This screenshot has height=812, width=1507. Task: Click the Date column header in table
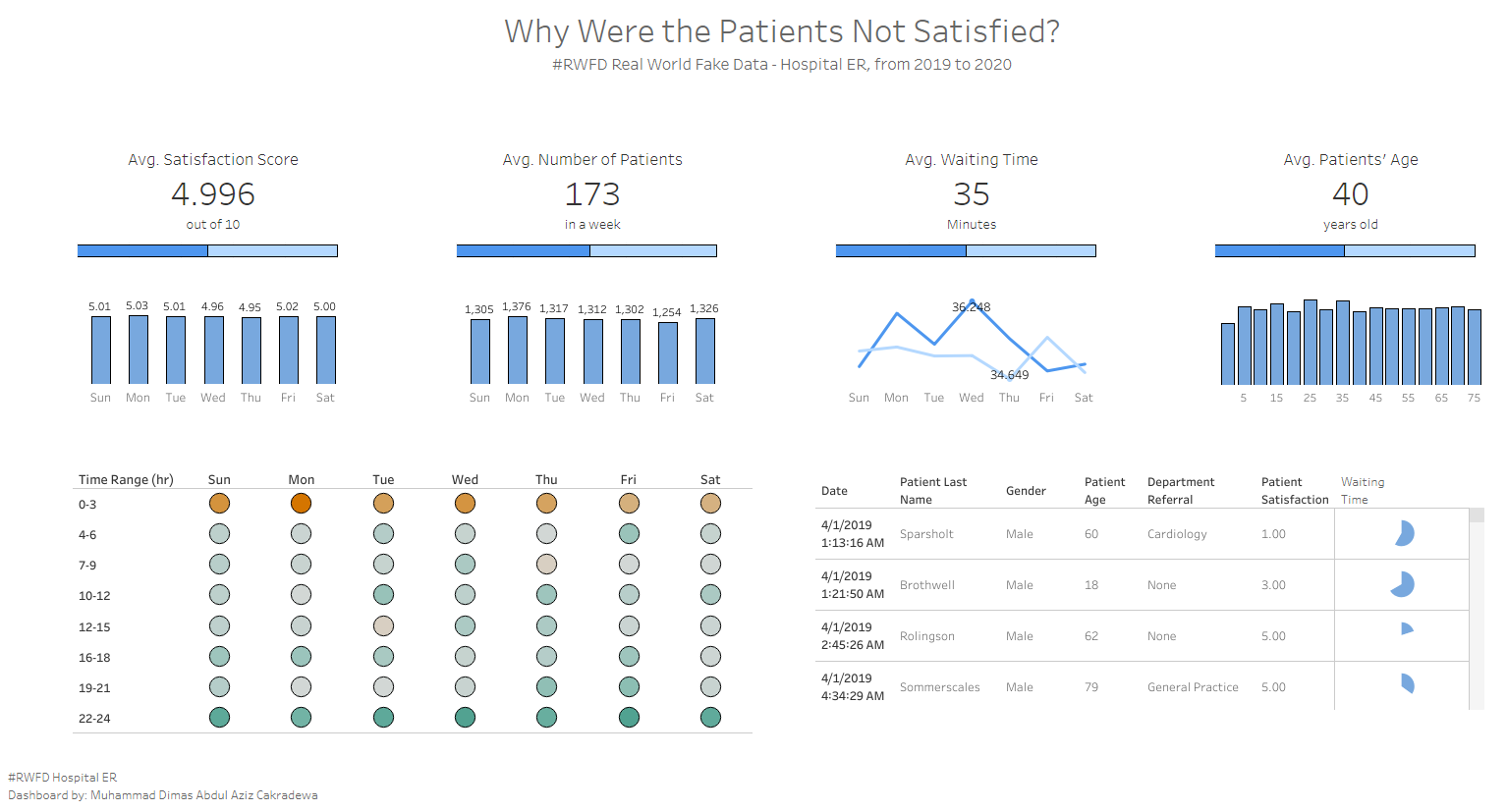pyautogui.click(x=834, y=491)
